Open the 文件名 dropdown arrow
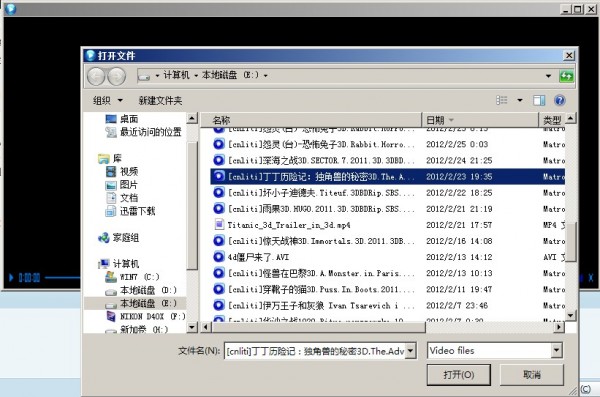 click(411, 351)
